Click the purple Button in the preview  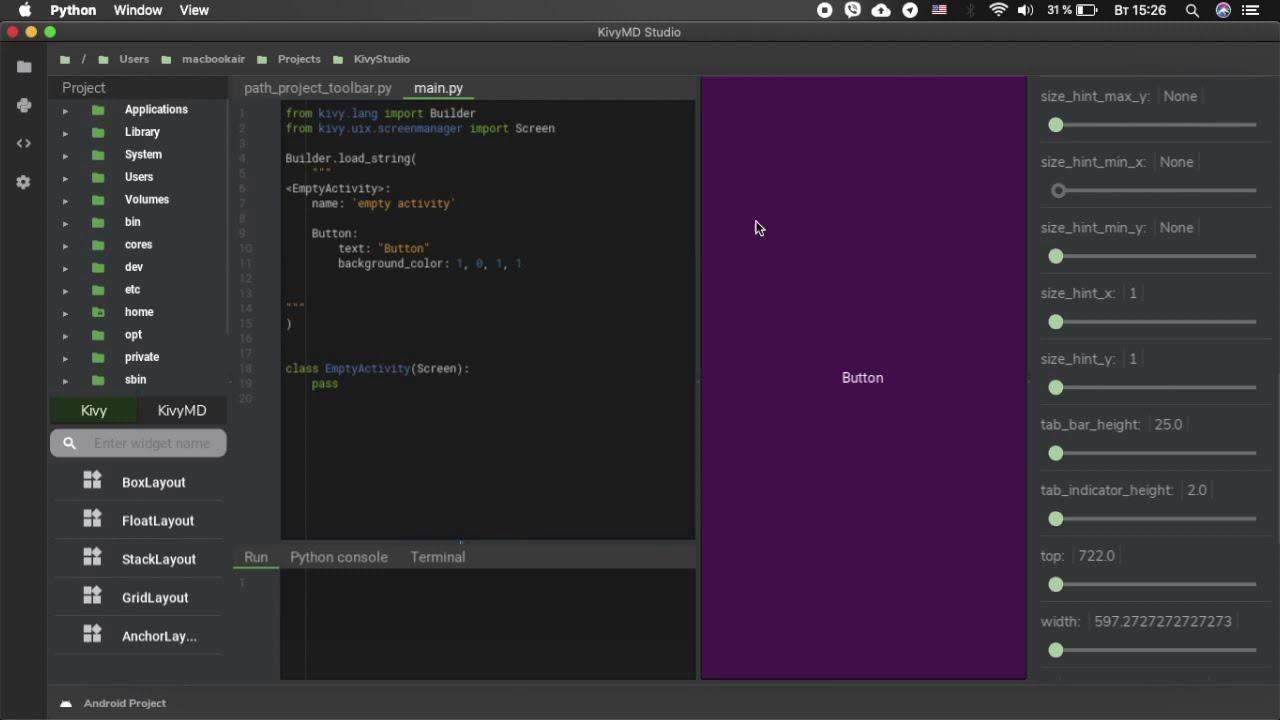pos(862,378)
